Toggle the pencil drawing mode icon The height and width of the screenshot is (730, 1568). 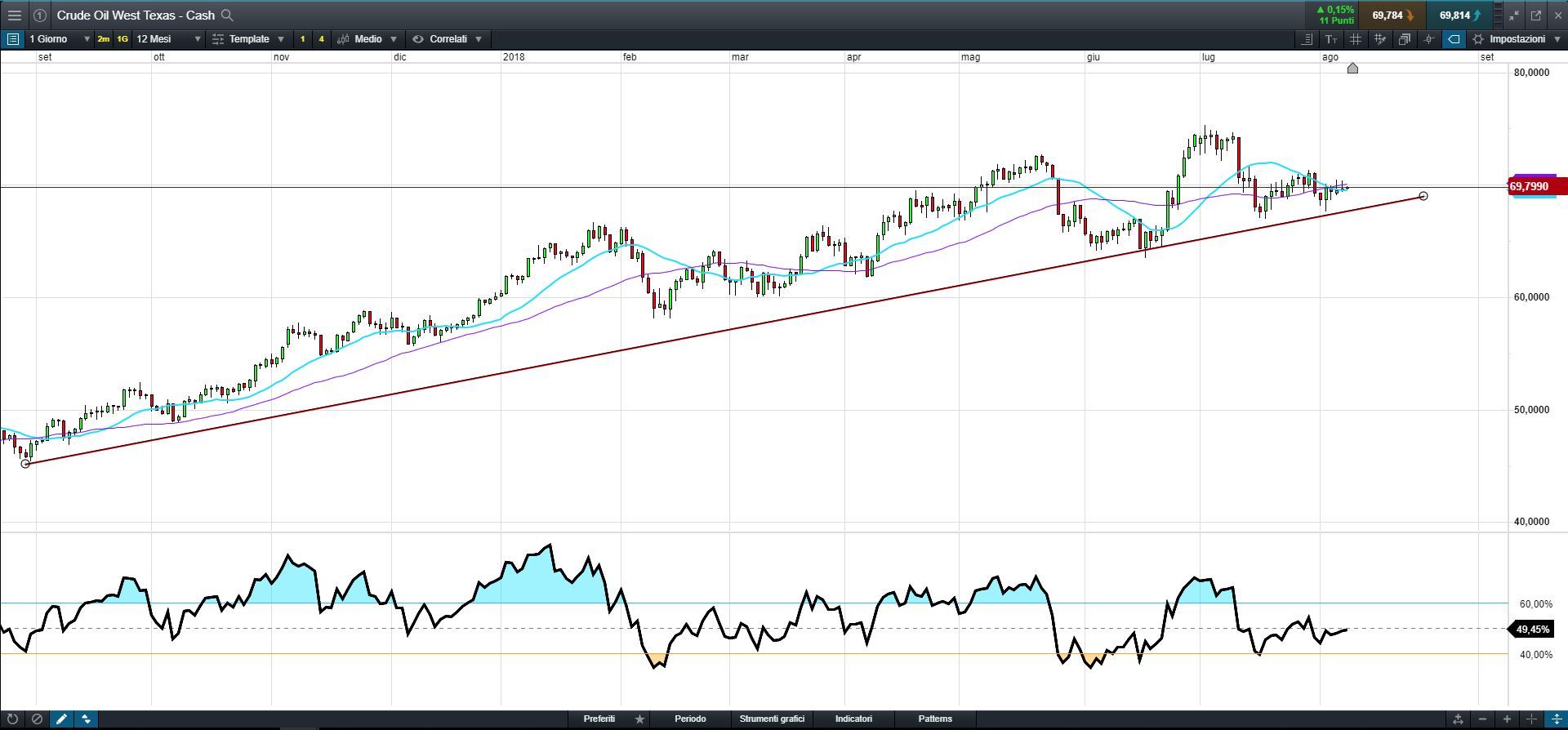click(x=61, y=719)
